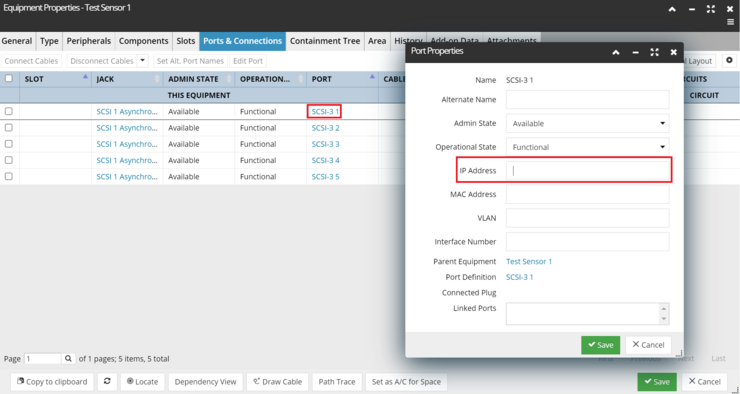This screenshot has width=740, height=394.
Task: Open SCSI-3 1 port definition link
Action: coord(520,277)
